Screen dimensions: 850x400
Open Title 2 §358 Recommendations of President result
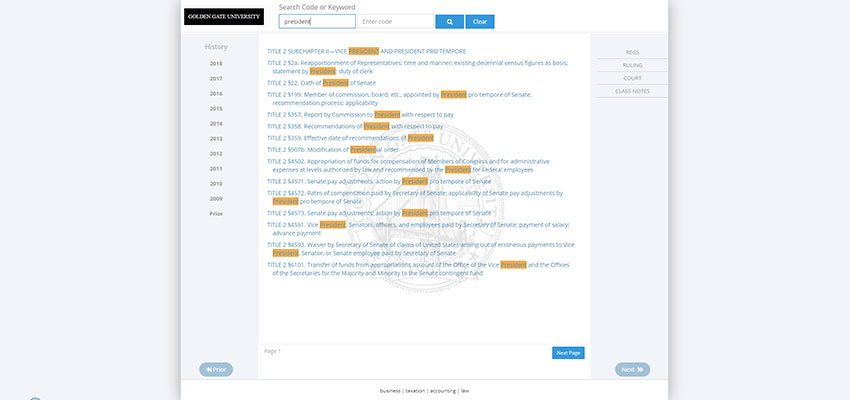click(x=355, y=126)
